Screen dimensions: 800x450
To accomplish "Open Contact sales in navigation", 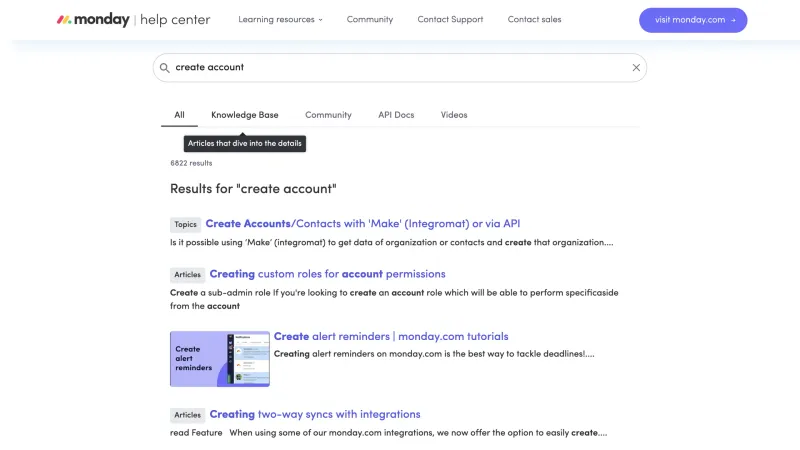I will point(534,19).
